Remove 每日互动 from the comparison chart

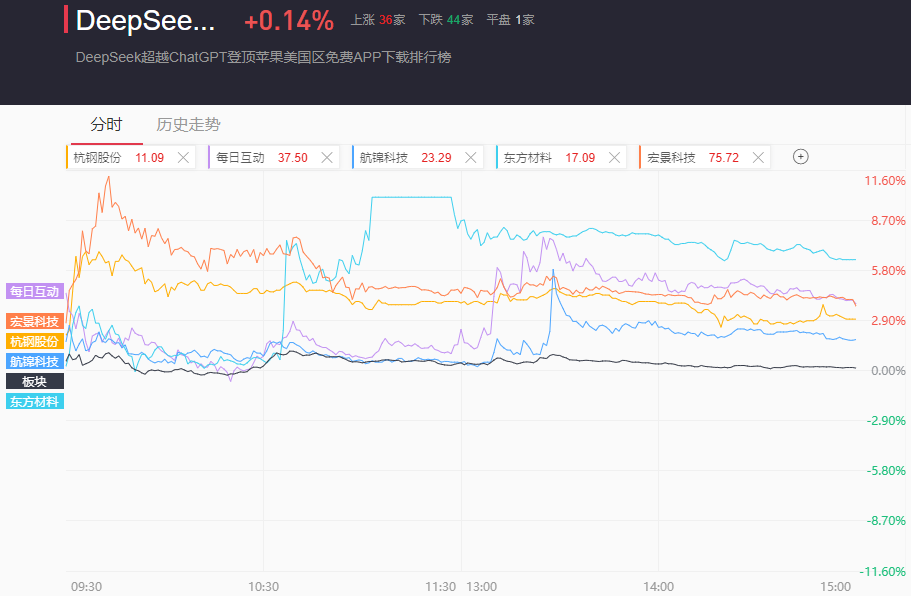(327, 157)
